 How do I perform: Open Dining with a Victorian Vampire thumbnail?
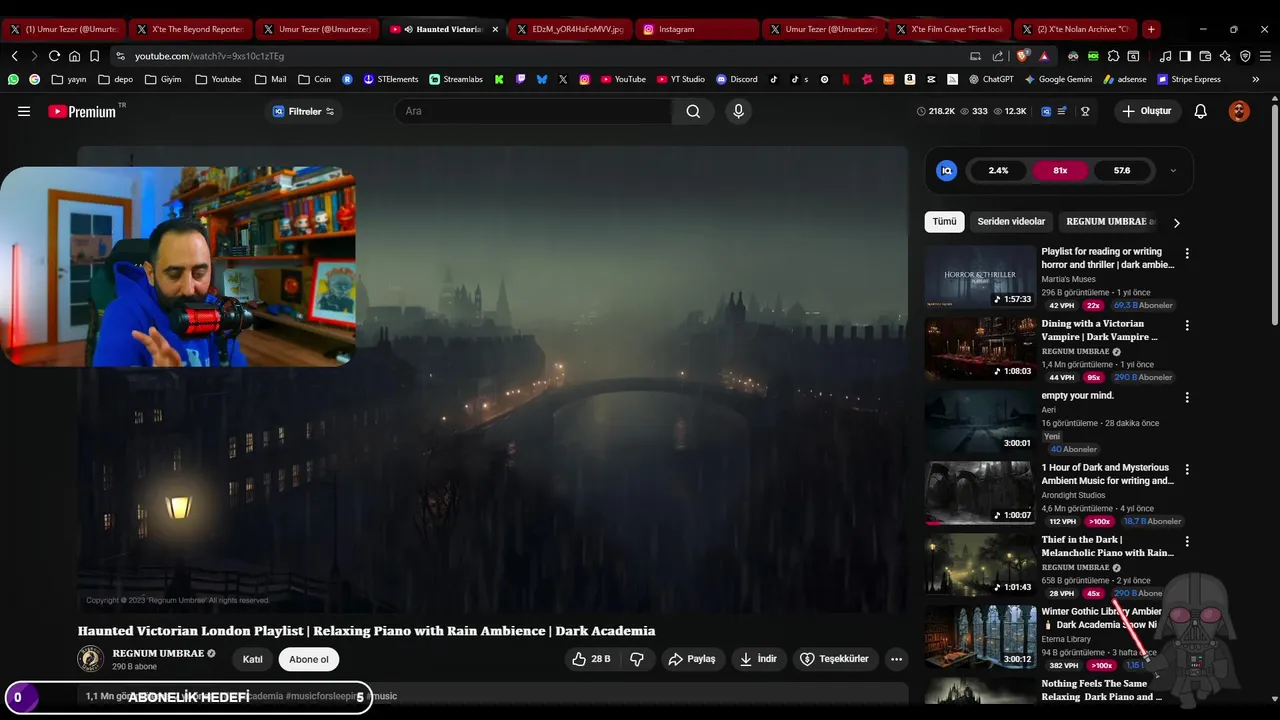(x=980, y=349)
